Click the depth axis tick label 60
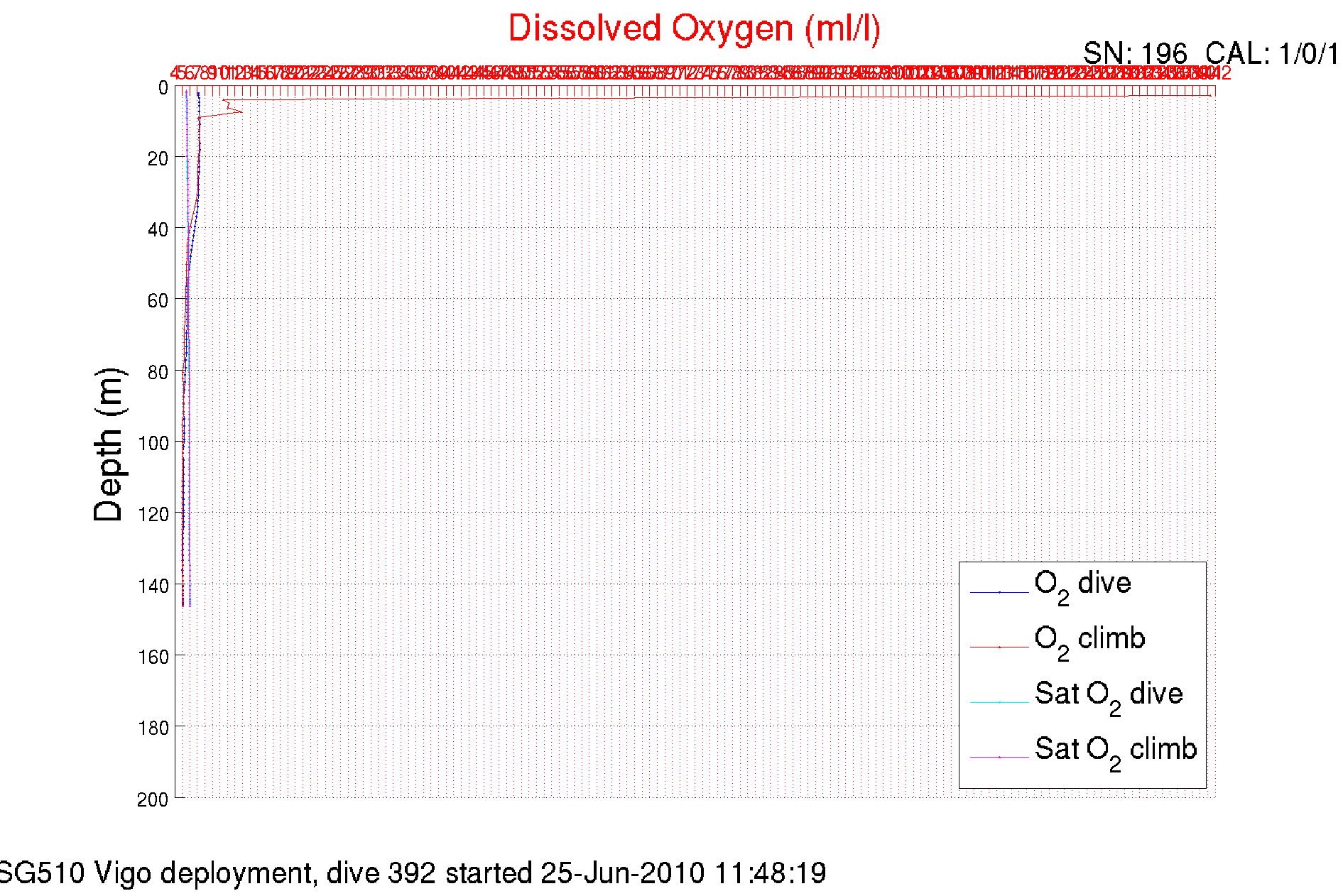The width and height of the screenshot is (1343, 896). [158, 301]
